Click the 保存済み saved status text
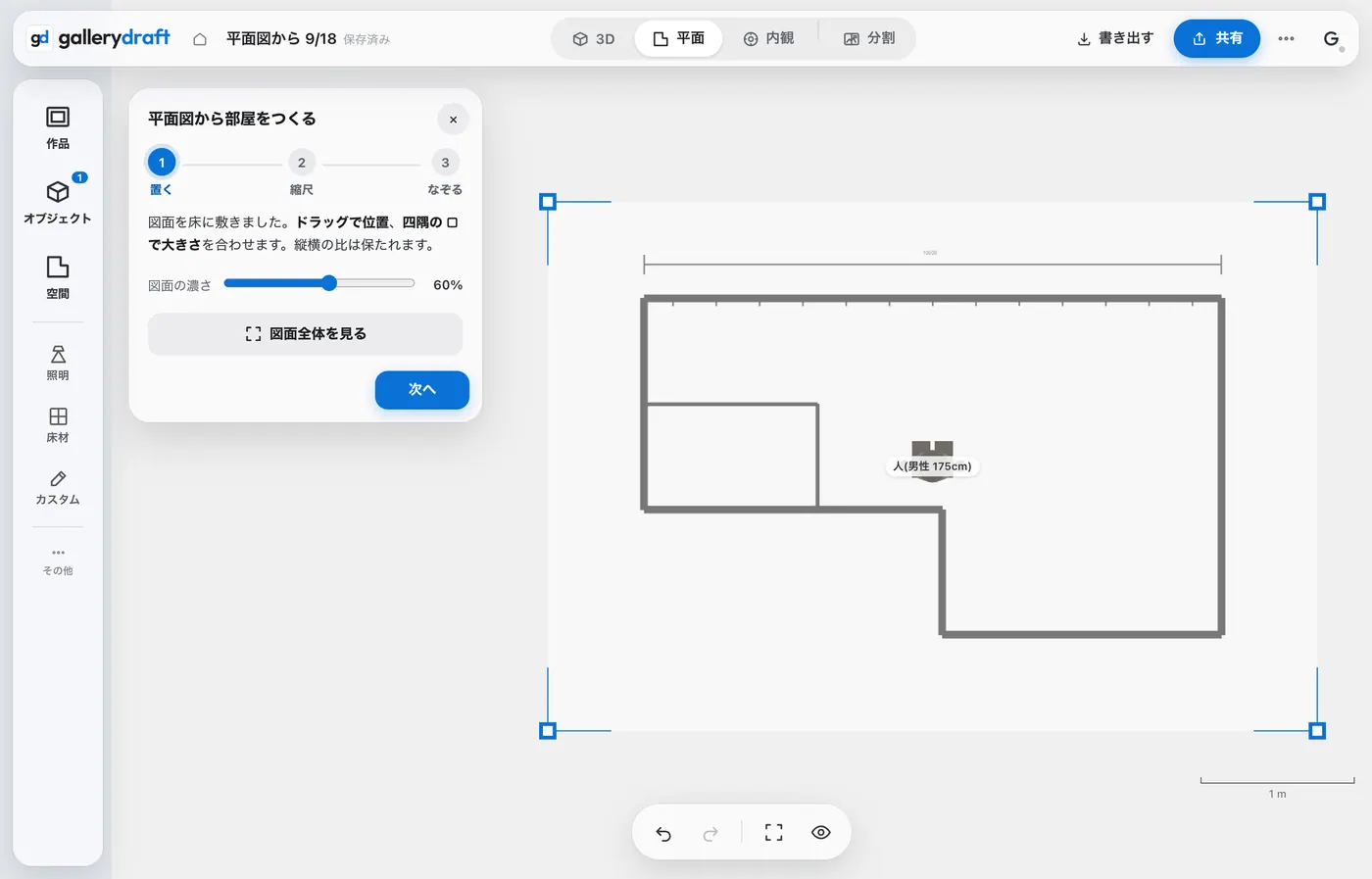The width and height of the screenshot is (1372, 879). (x=367, y=40)
